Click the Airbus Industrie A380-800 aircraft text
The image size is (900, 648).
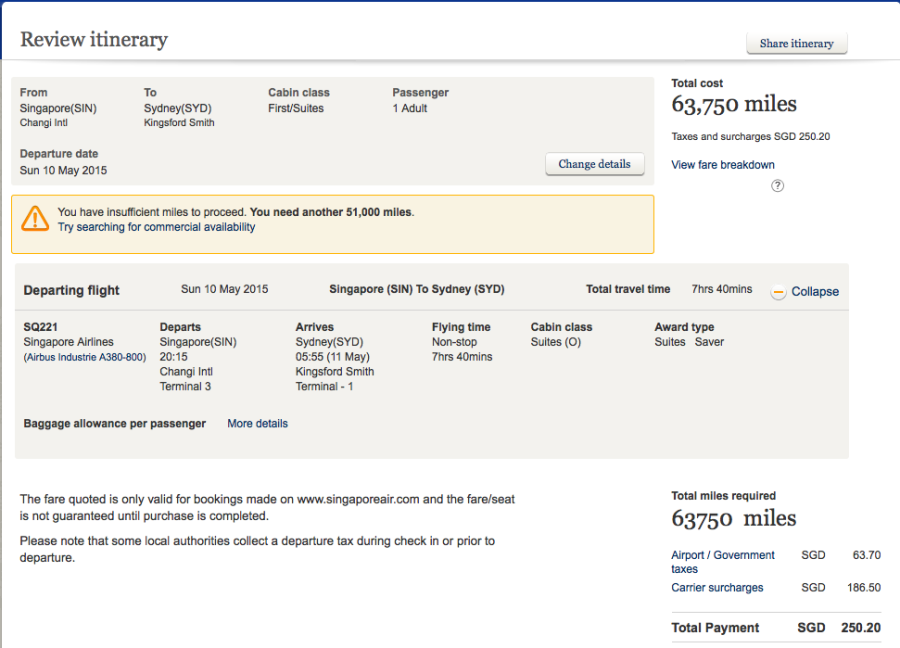[x=85, y=357]
